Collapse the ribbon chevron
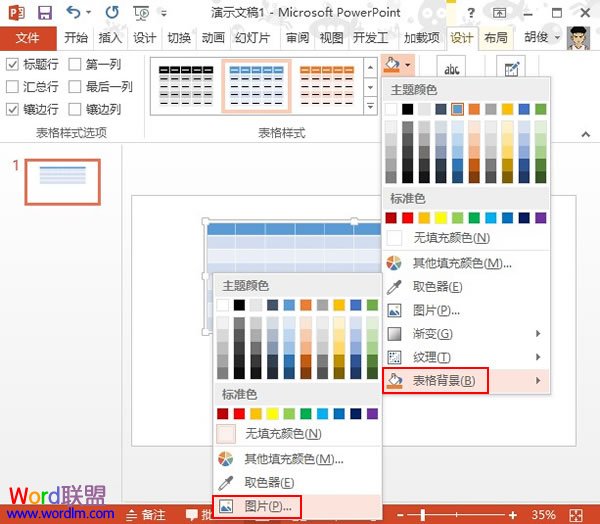This screenshot has height=524, width=600. point(585,134)
